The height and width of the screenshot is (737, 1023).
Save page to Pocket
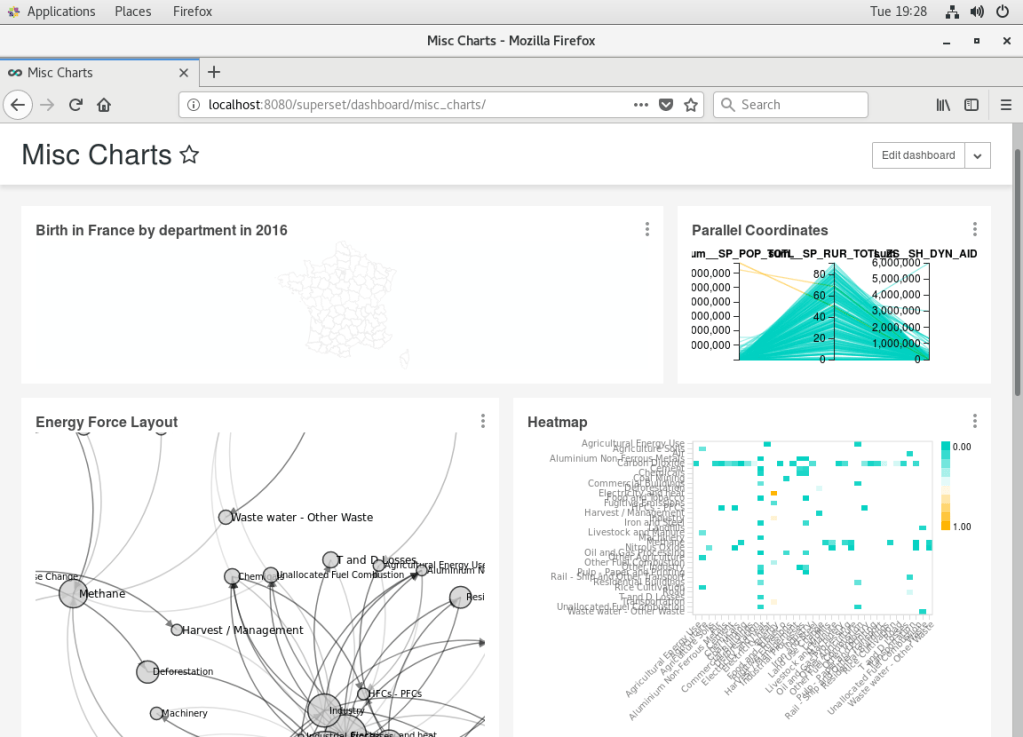(665, 105)
